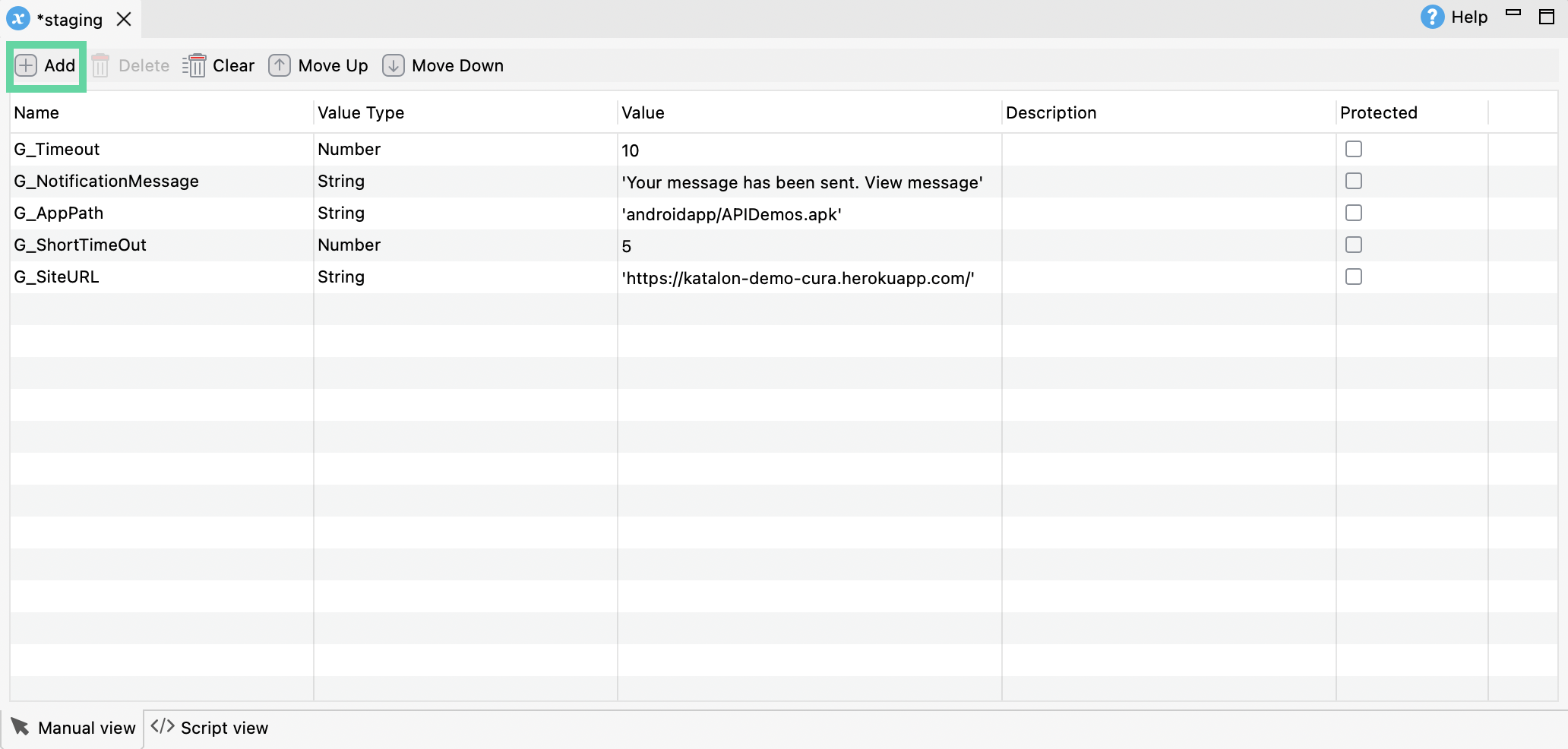This screenshot has width=1568, height=749.
Task: Click String type cell for G_SiteURL
Action: pos(466,277)
